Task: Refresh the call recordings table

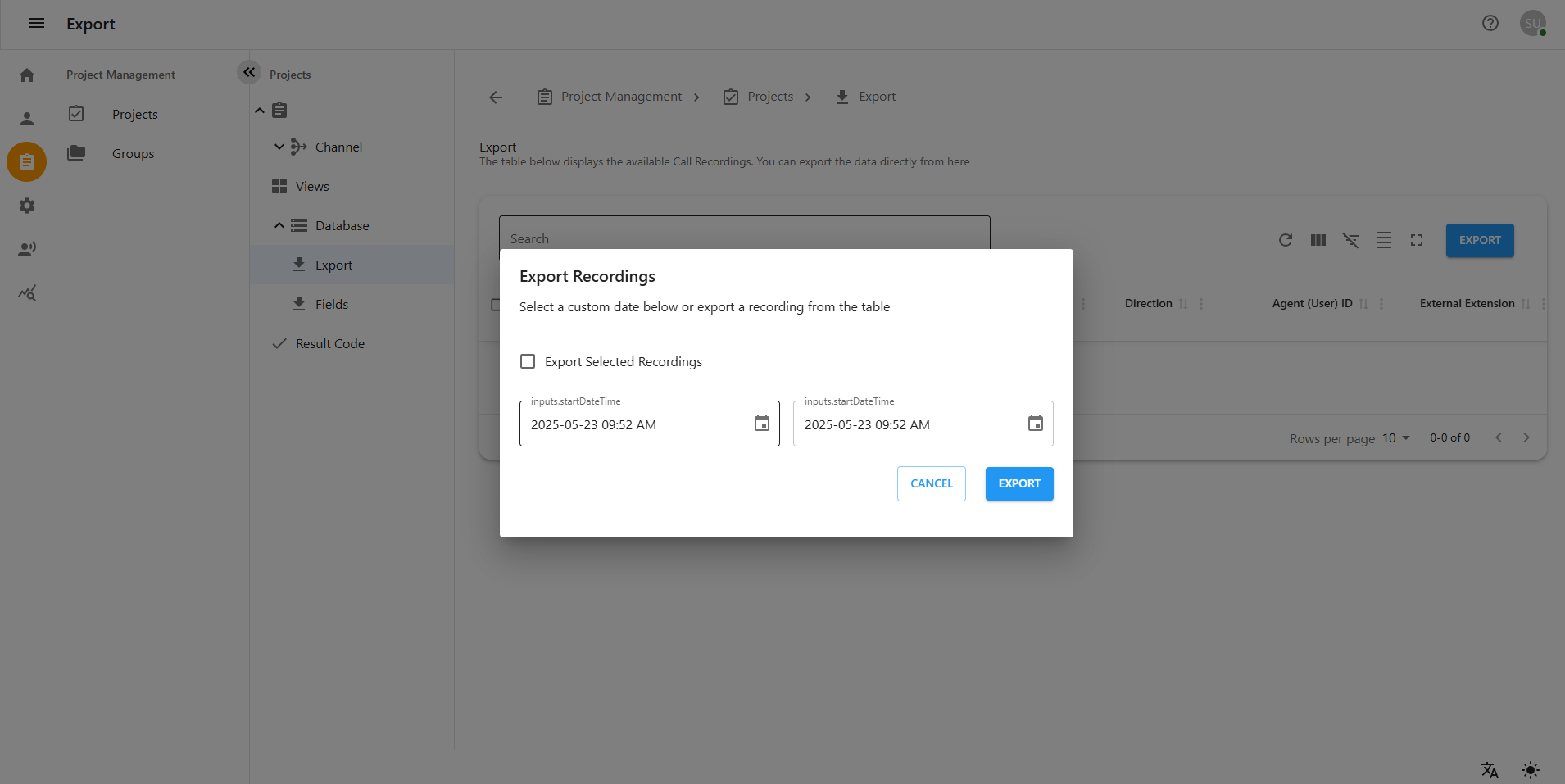Action: coord(1284,240)
